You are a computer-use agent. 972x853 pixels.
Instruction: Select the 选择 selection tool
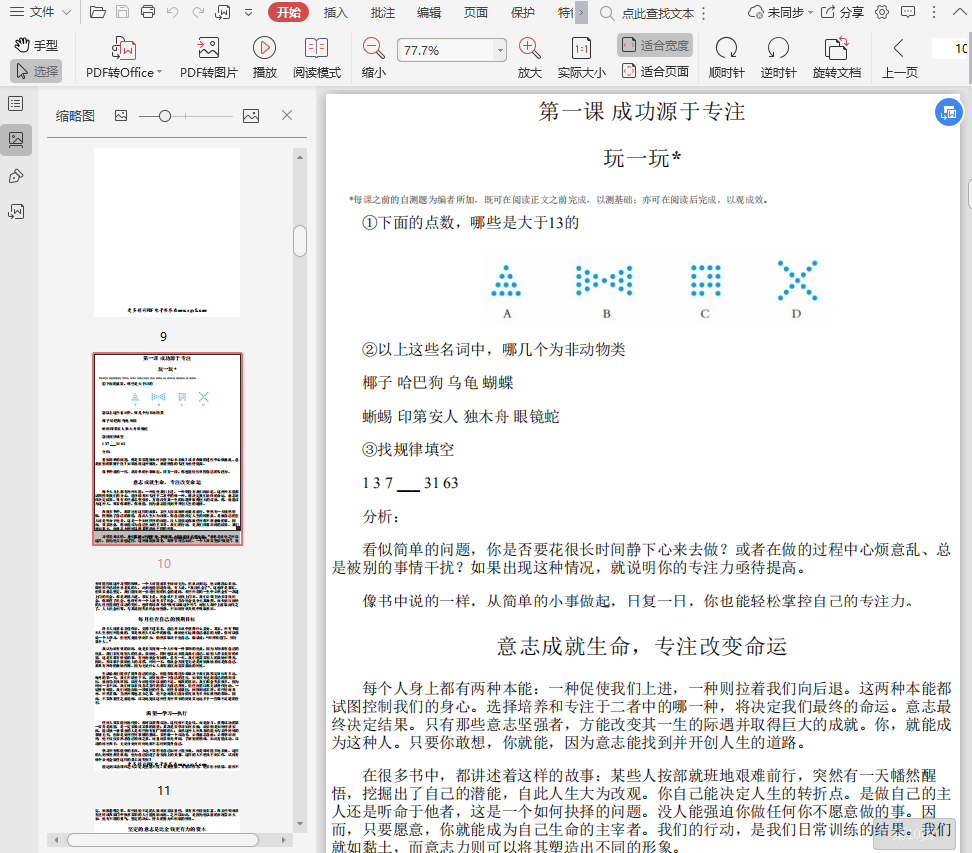36,71
